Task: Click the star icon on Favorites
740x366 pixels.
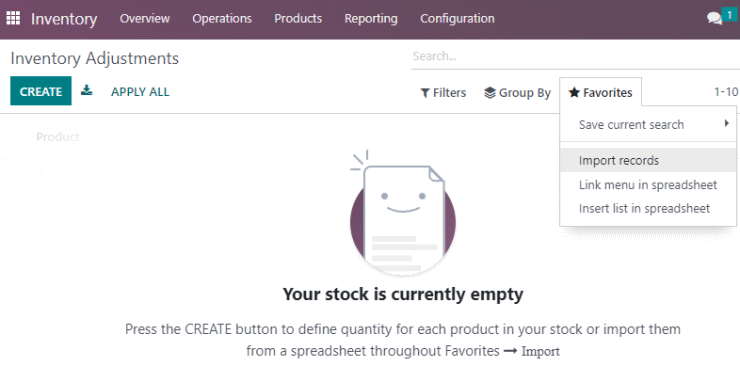Action: (x=574, y=92)
